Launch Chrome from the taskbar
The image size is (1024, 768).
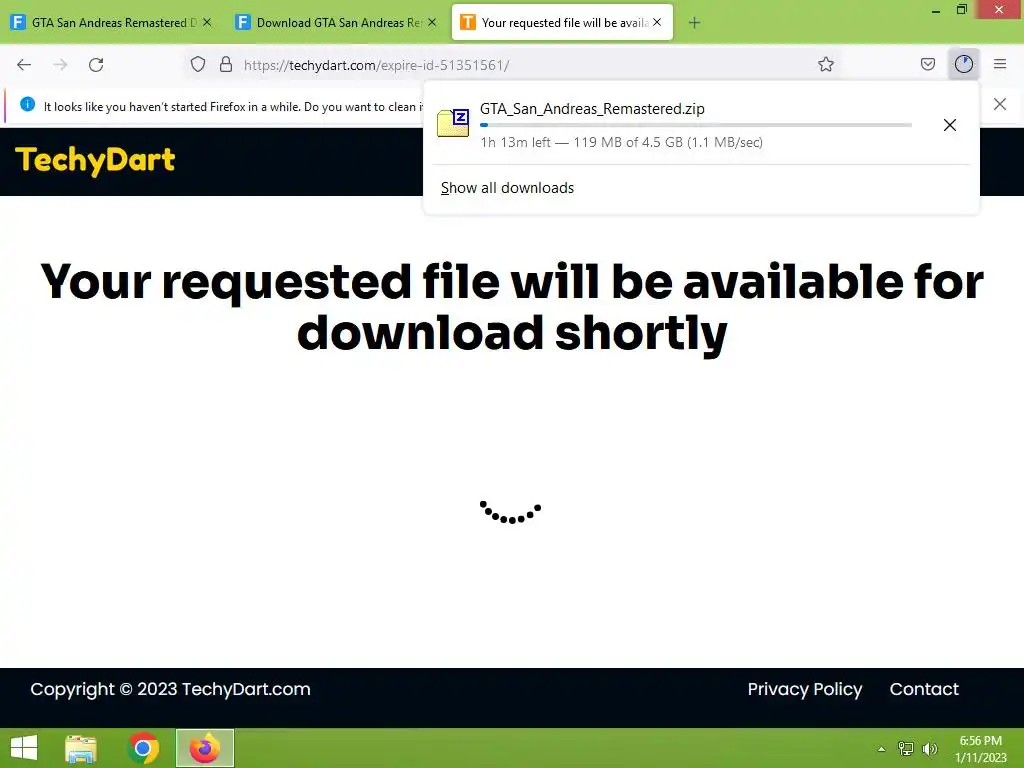point(143,748)
